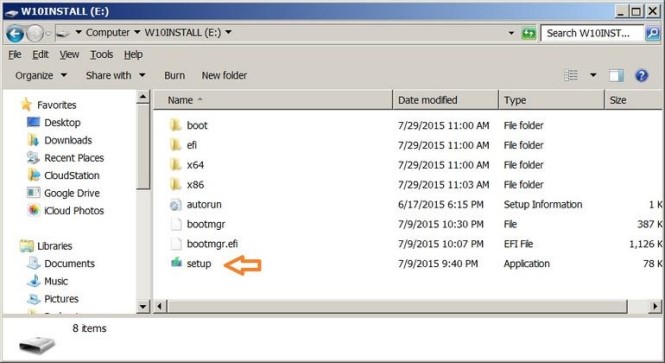665x363 pixels.
Task: Click the Libraries icon in the sidebar
Action: pyautogui.click(x=27, y=246)
